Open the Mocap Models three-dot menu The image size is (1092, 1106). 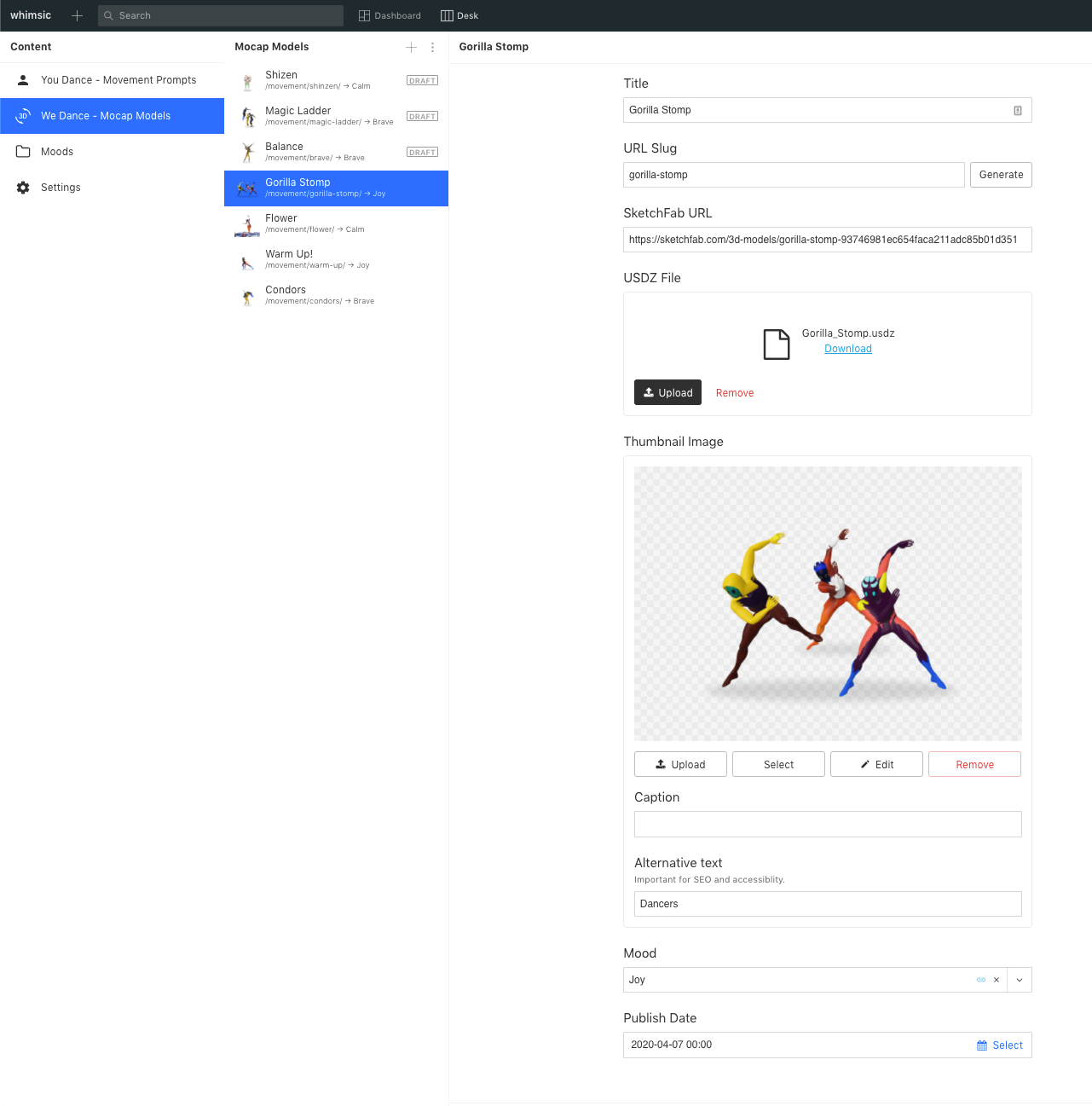(x=432, y=48)
